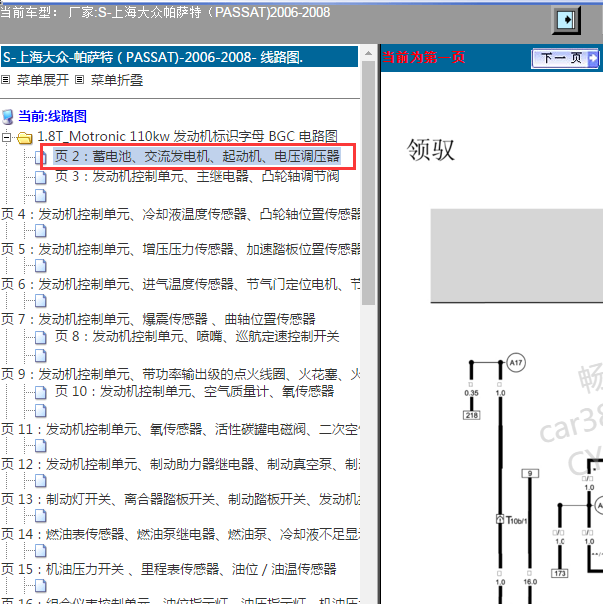Click document icon above 页 11 row
The image size is (603, 604).
click(40, 411)
